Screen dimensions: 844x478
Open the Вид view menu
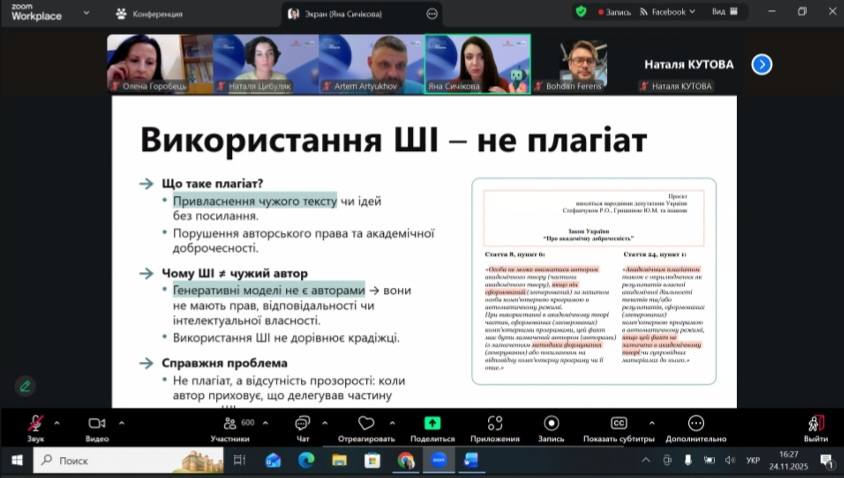[724, 12]
